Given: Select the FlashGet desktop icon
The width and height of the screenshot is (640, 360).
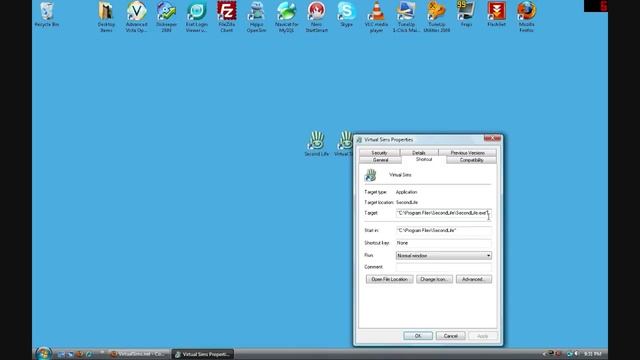Looking at the screenshot, I should (x=496, y=14).
